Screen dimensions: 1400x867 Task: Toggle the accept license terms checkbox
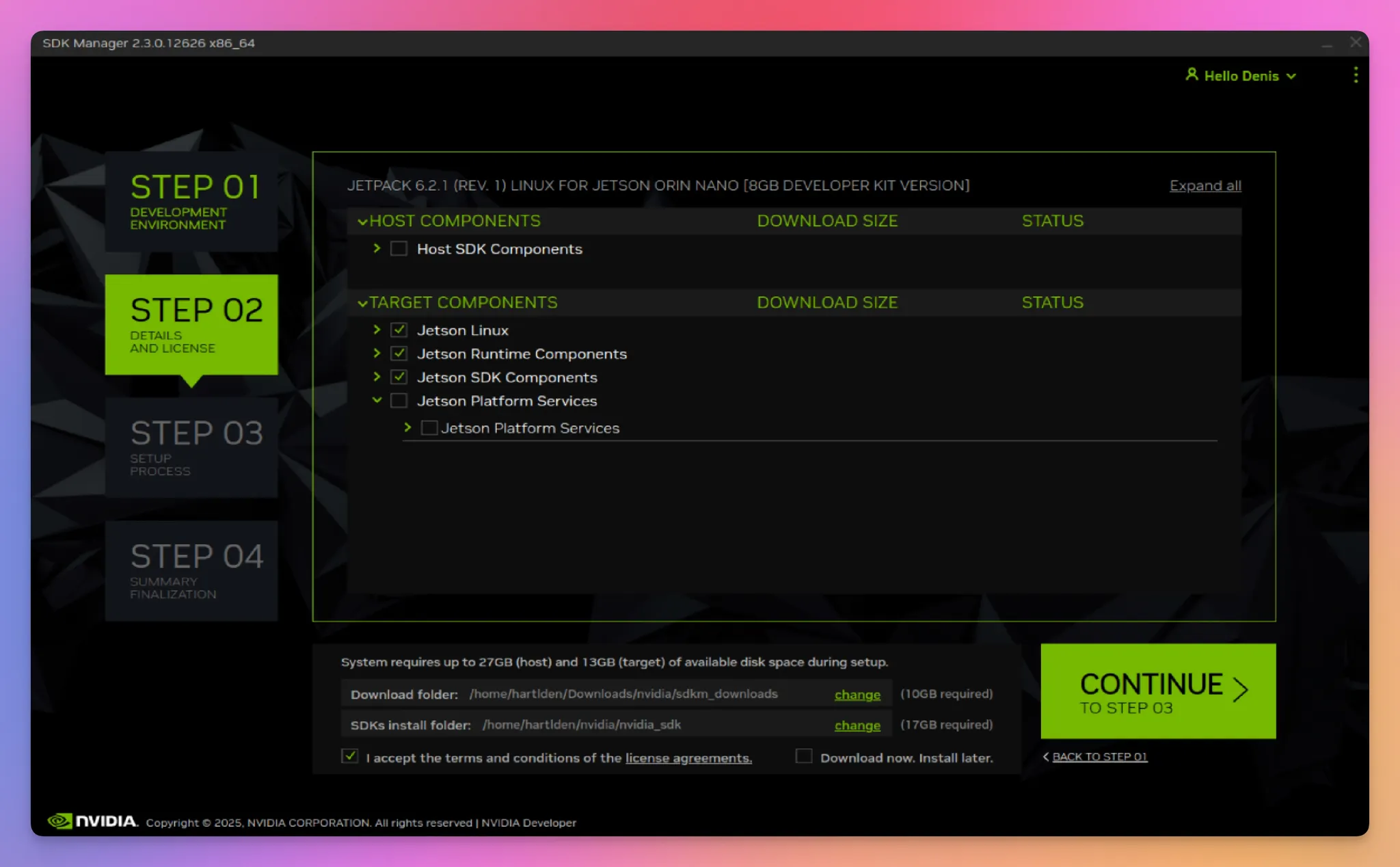coord(349,756)
